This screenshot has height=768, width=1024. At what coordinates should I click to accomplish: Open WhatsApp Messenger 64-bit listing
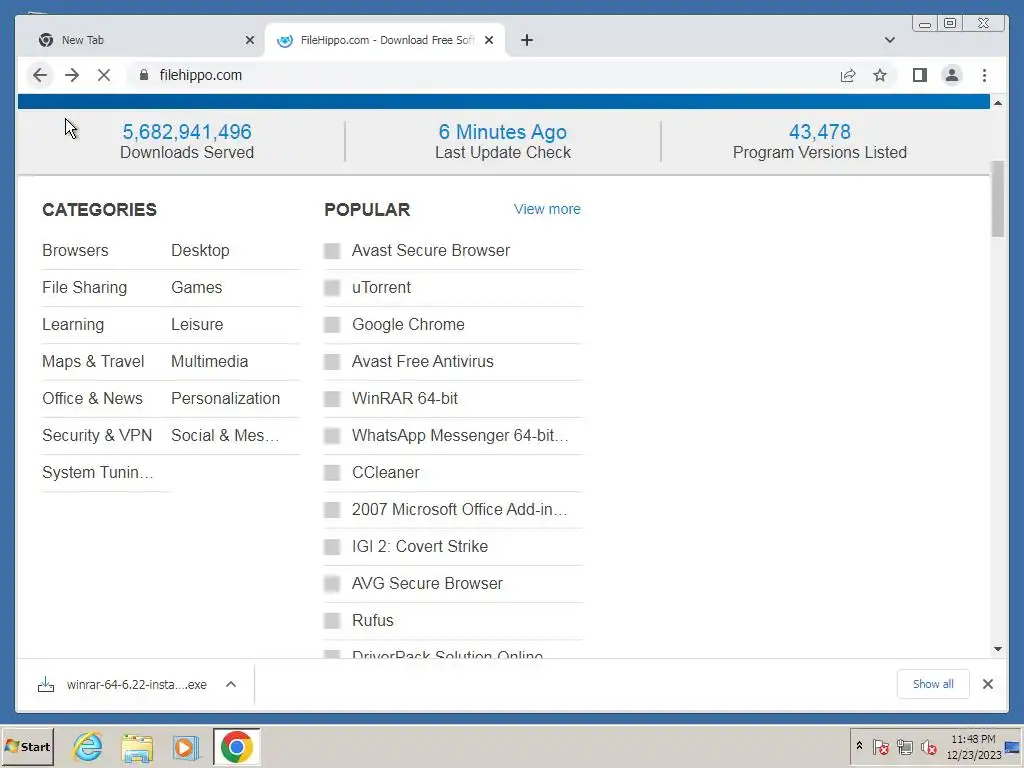pyautogui.click(x=460, y=436)
